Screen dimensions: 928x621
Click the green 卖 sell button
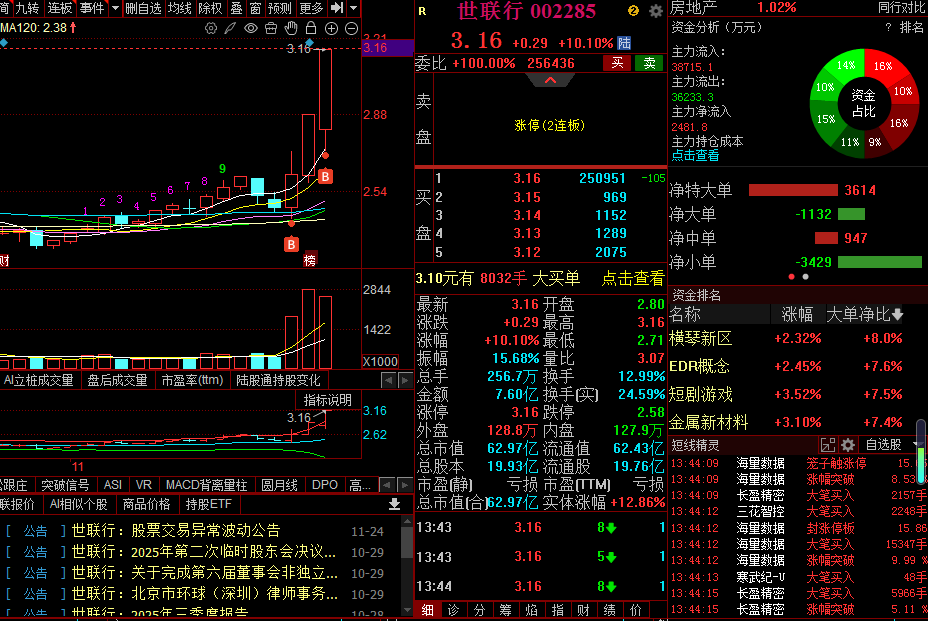coord(649,63)
